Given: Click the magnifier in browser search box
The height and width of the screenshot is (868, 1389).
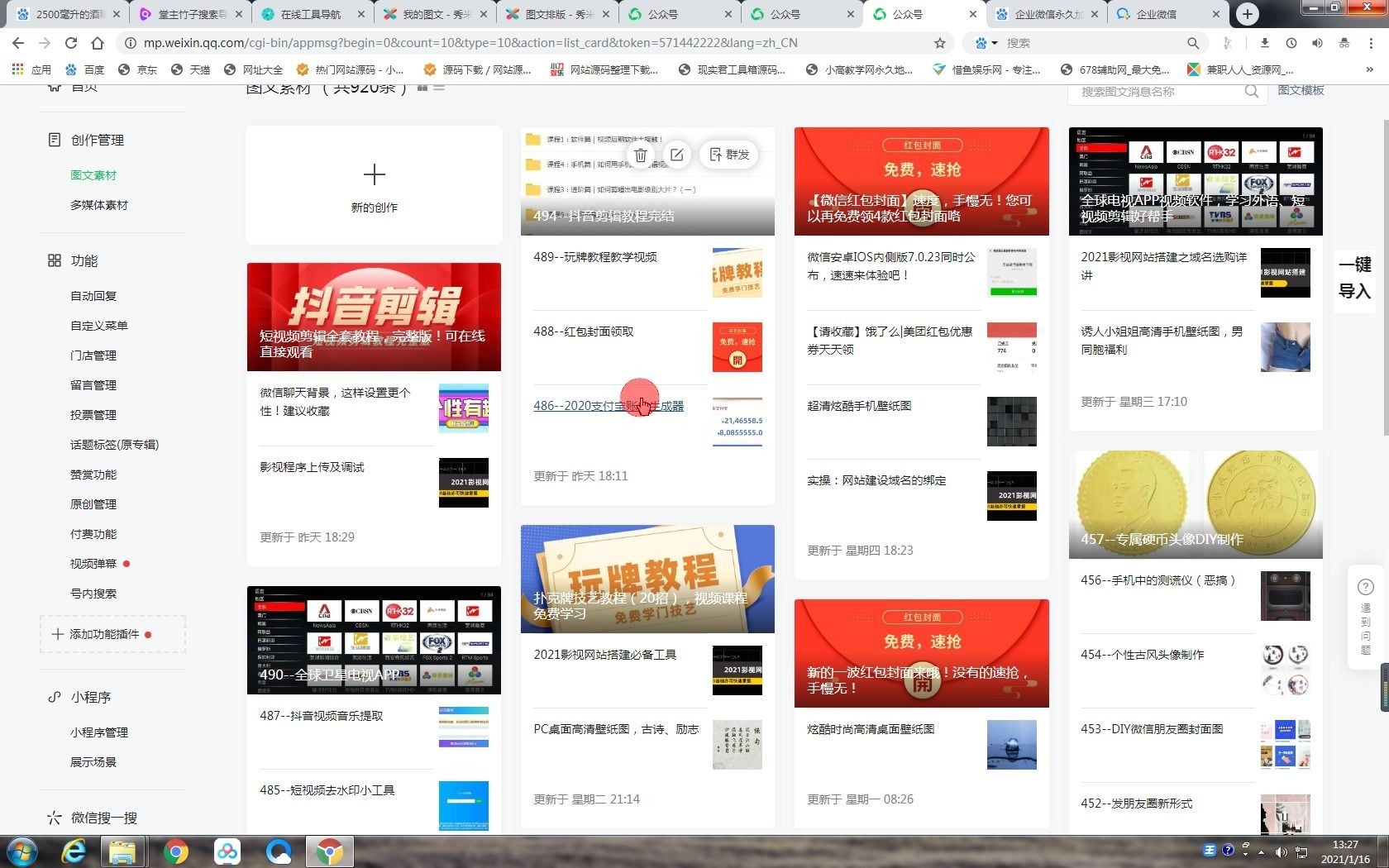Looking at the screenshot, I should [1193, 43].
